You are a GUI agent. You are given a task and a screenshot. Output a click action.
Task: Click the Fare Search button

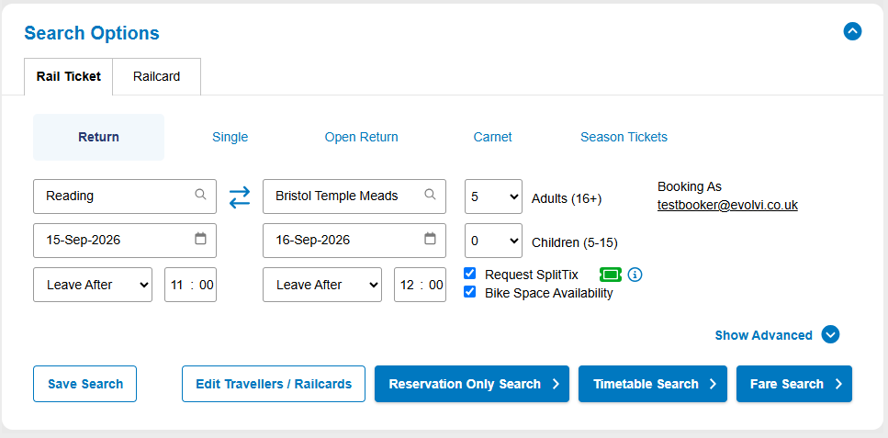(794, 384)
